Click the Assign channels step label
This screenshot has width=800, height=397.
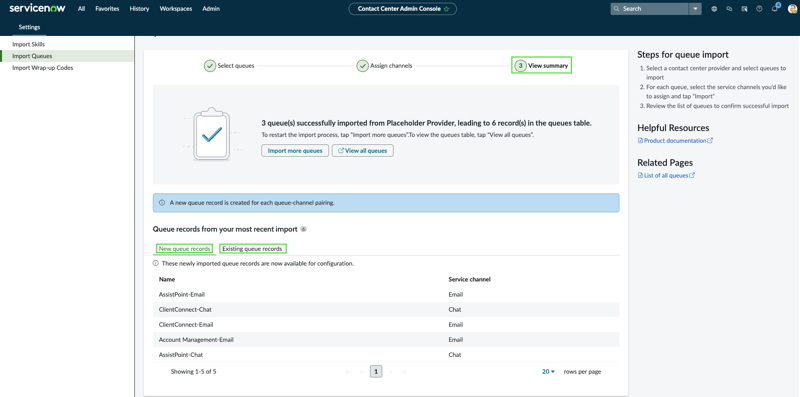391,66
